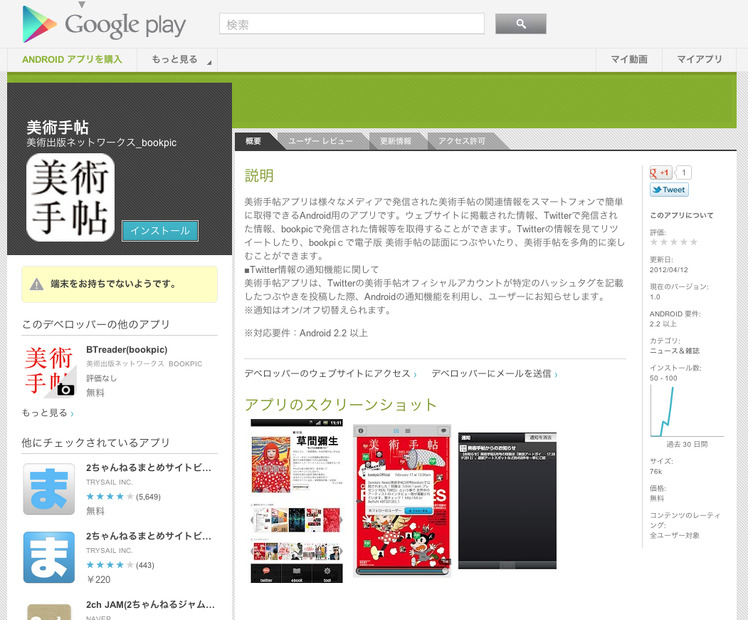Click the +1 count bubble
748x620 pixels.
pyautogui.click(x=683, y=173)
